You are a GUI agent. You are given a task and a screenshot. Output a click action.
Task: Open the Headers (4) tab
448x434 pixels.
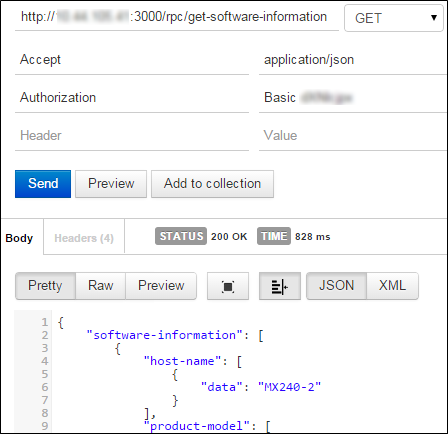coord(84,238)
